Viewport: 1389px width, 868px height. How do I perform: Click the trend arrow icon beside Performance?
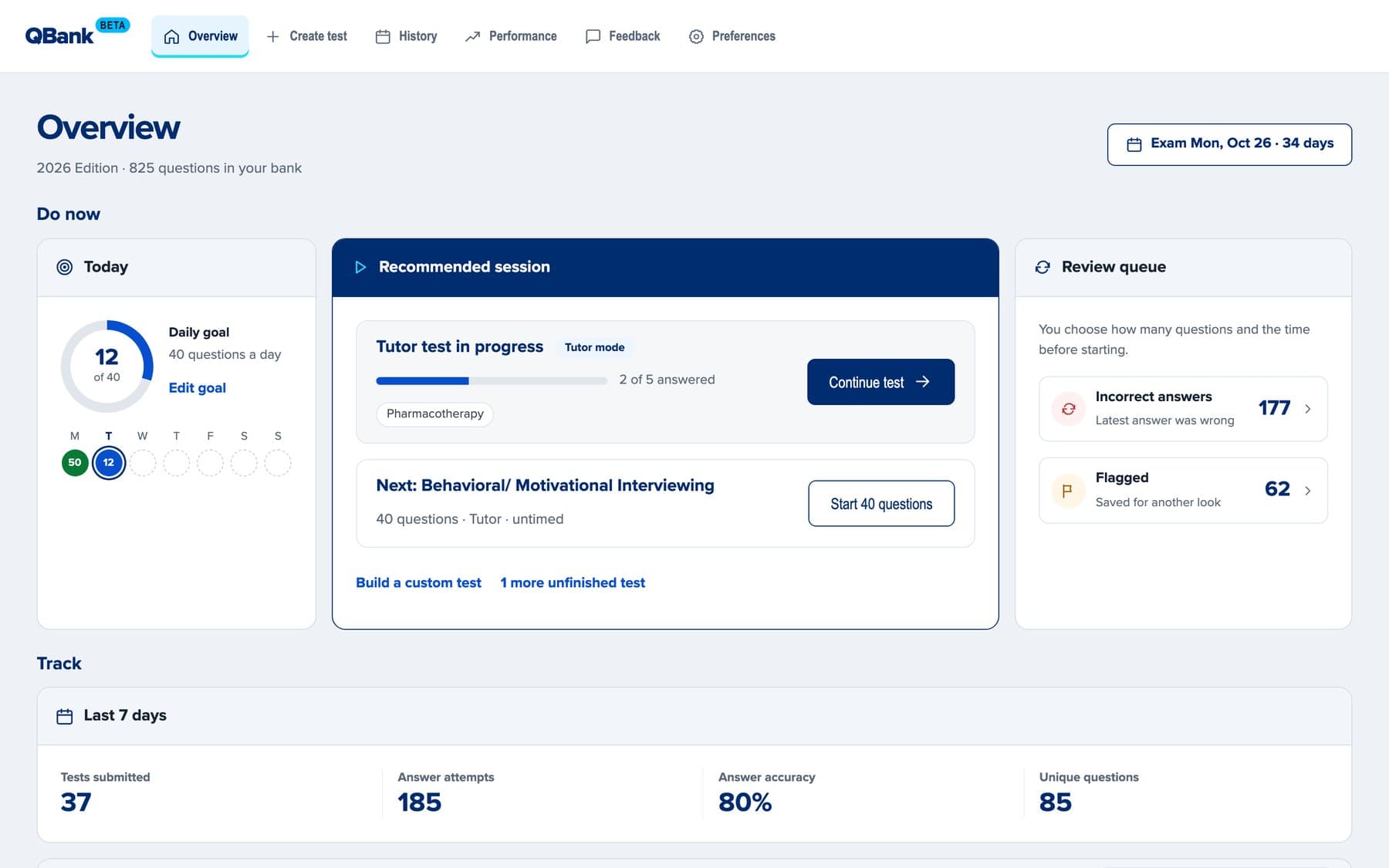(472, 36)
